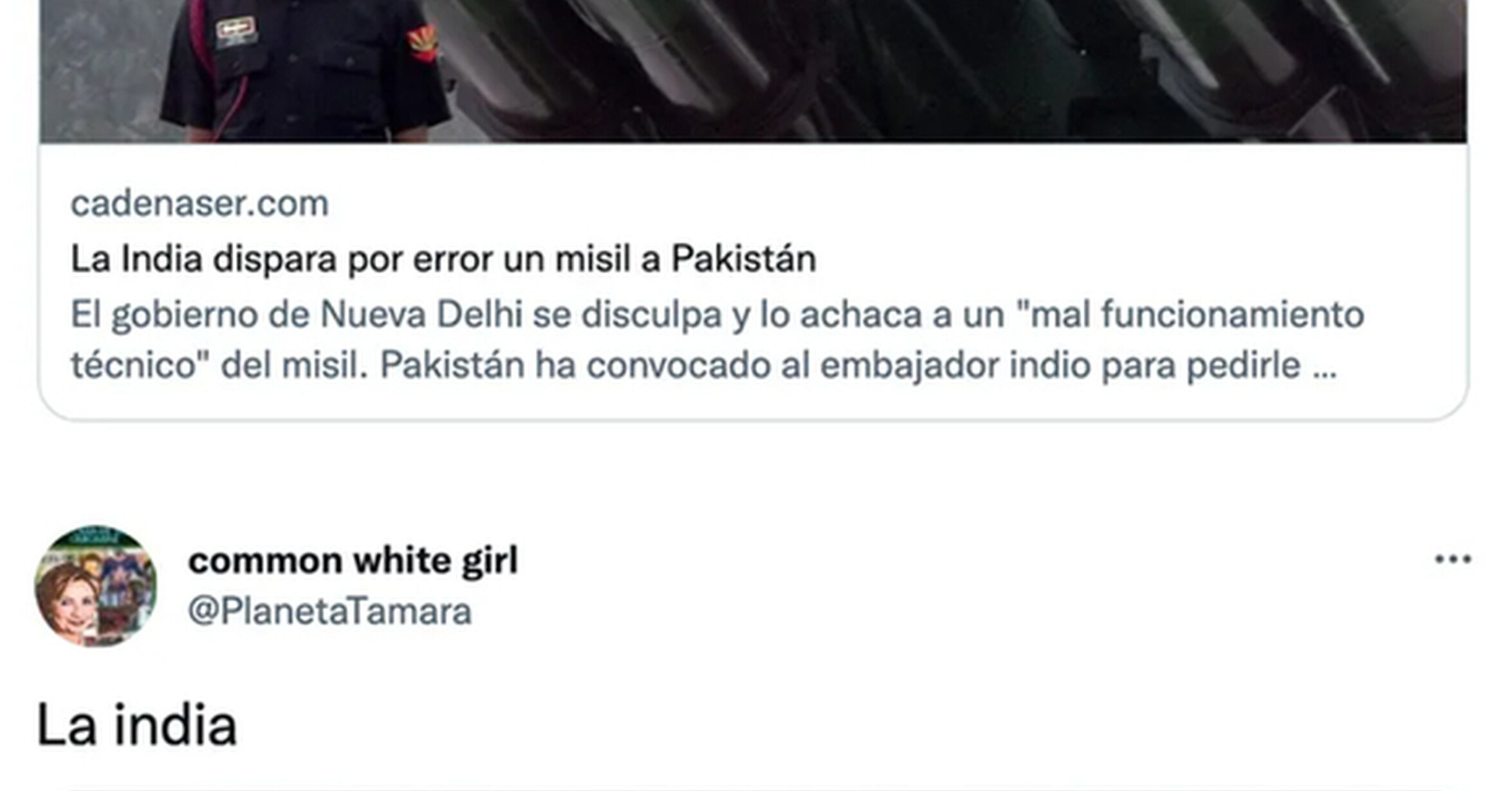Image resolution: width=1512 pixels, height=791 pixels.
Task: Open the cadenaser.com source link
Action: pyautogui.click(x=199, y=204)
